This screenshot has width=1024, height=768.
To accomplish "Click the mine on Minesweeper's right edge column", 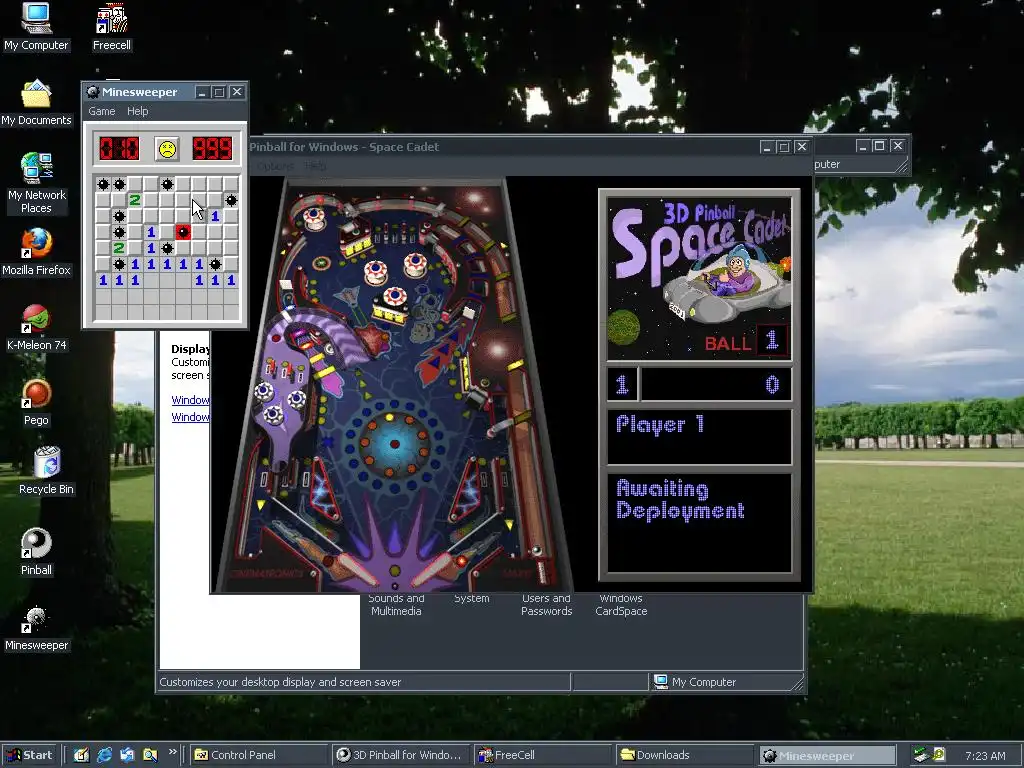I will tap(231, 200).
